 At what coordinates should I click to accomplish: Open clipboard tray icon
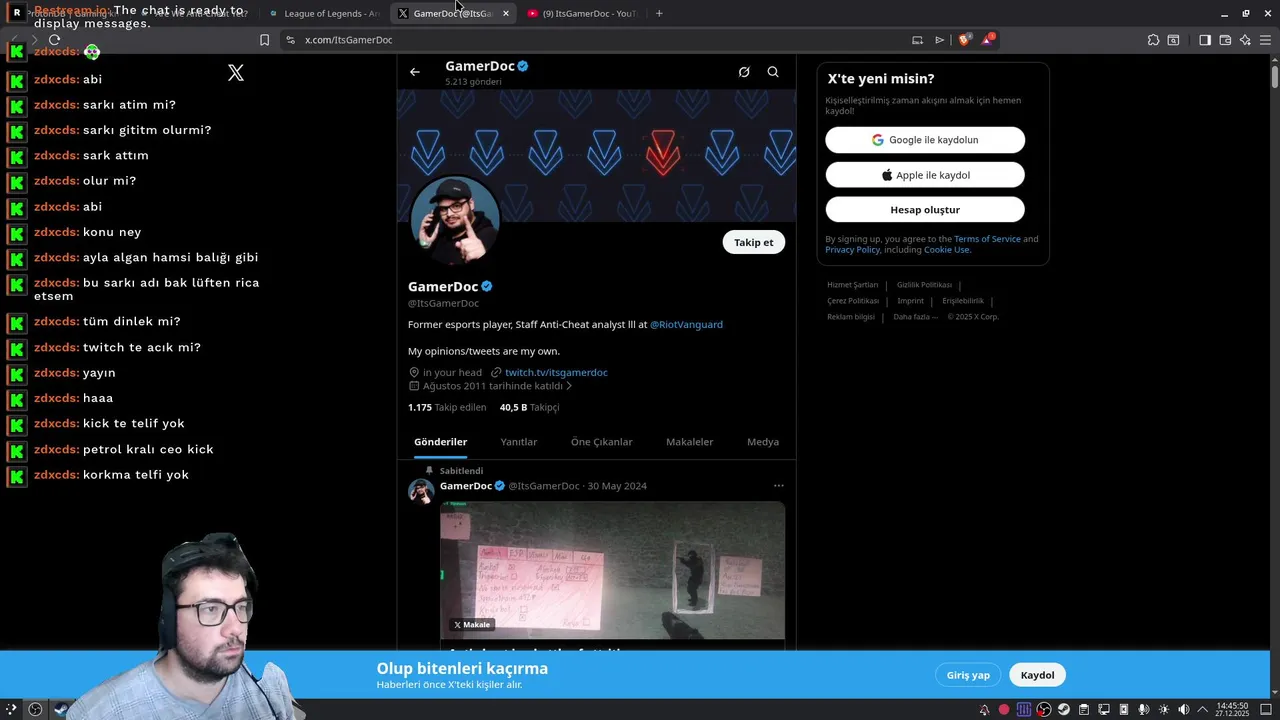tap(1084, 710)
